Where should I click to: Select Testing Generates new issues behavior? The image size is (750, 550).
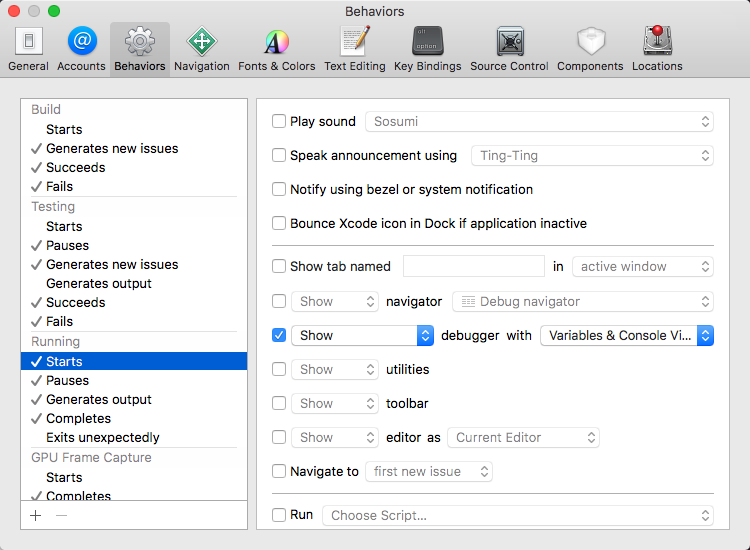pos(134,264)
